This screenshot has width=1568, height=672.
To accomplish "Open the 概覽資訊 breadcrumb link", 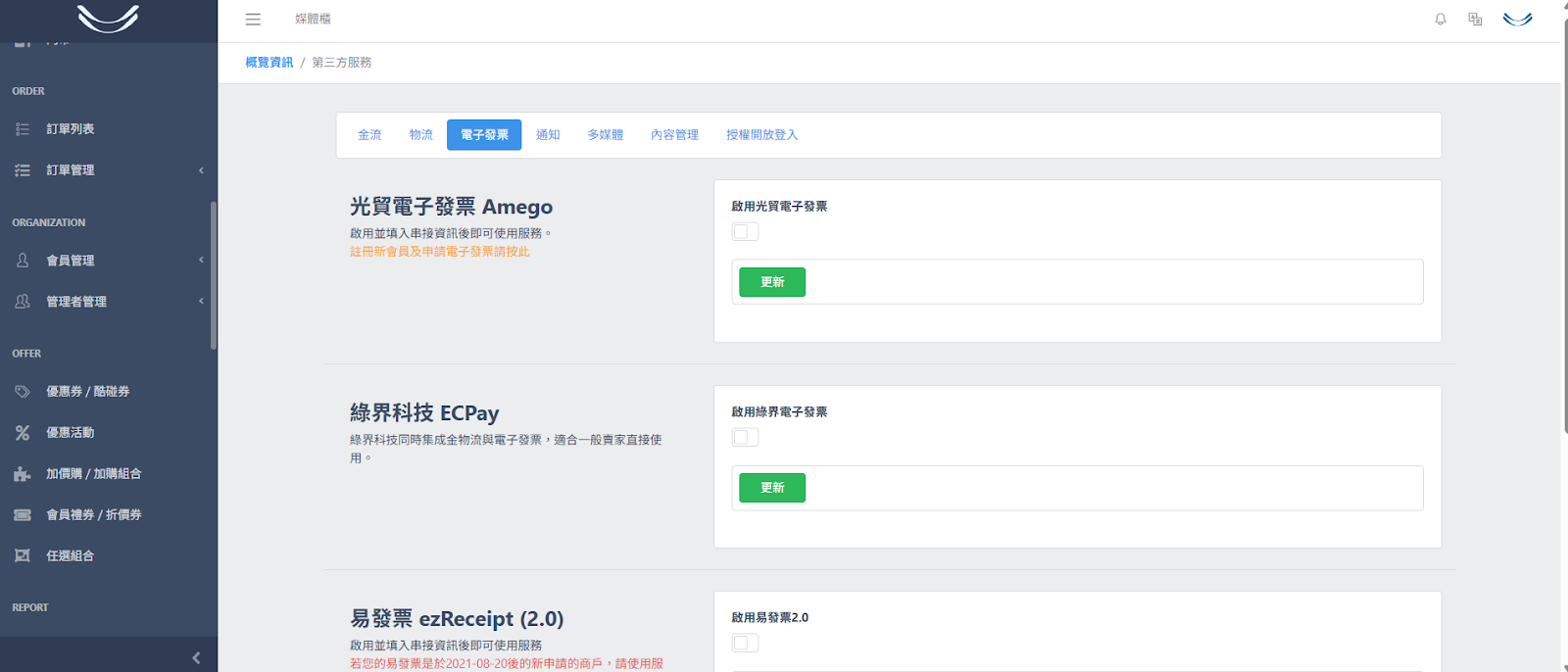I will 269,63.
